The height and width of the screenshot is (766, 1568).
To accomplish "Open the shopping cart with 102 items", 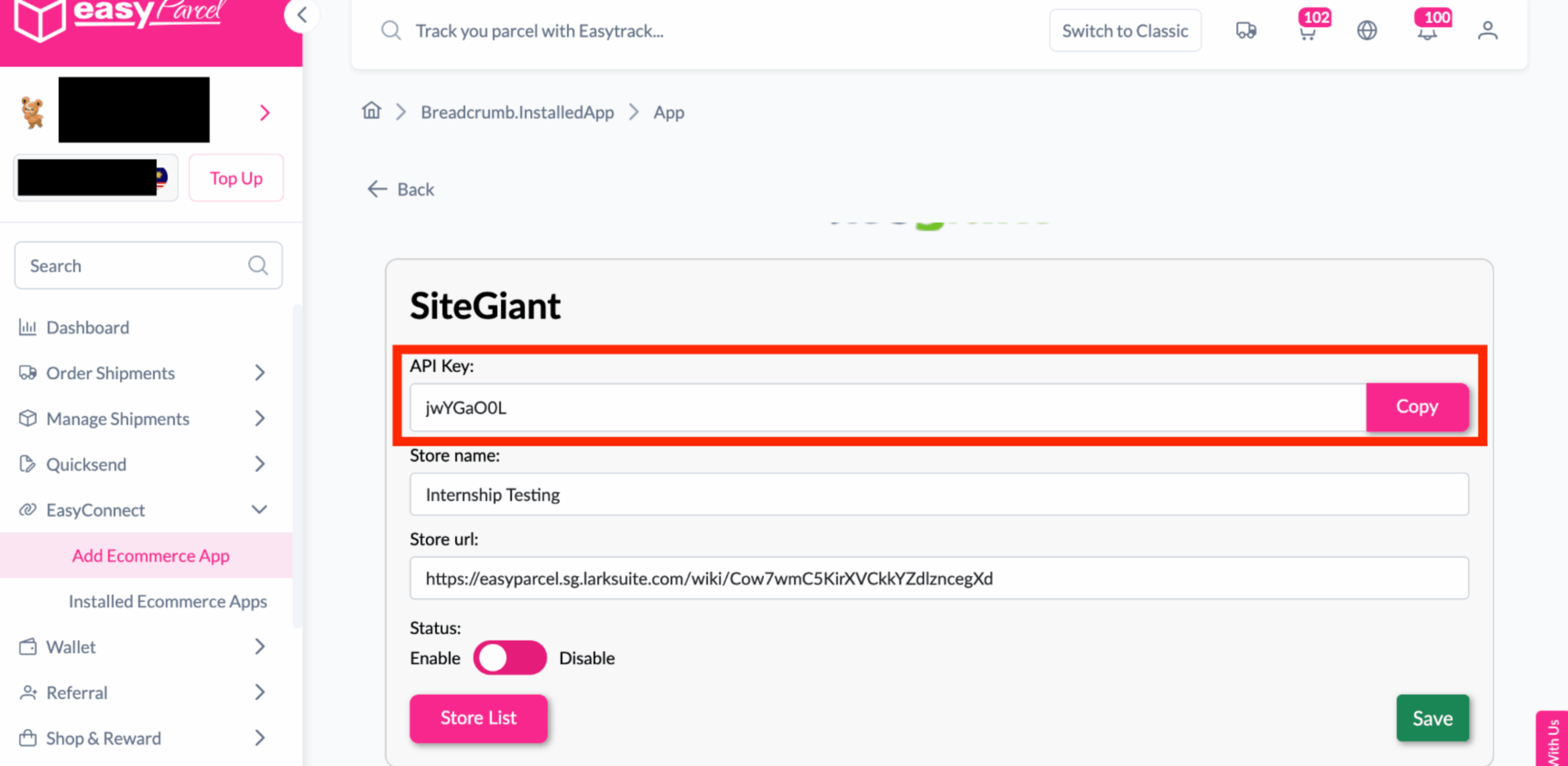I will (x=1308, y=32).
